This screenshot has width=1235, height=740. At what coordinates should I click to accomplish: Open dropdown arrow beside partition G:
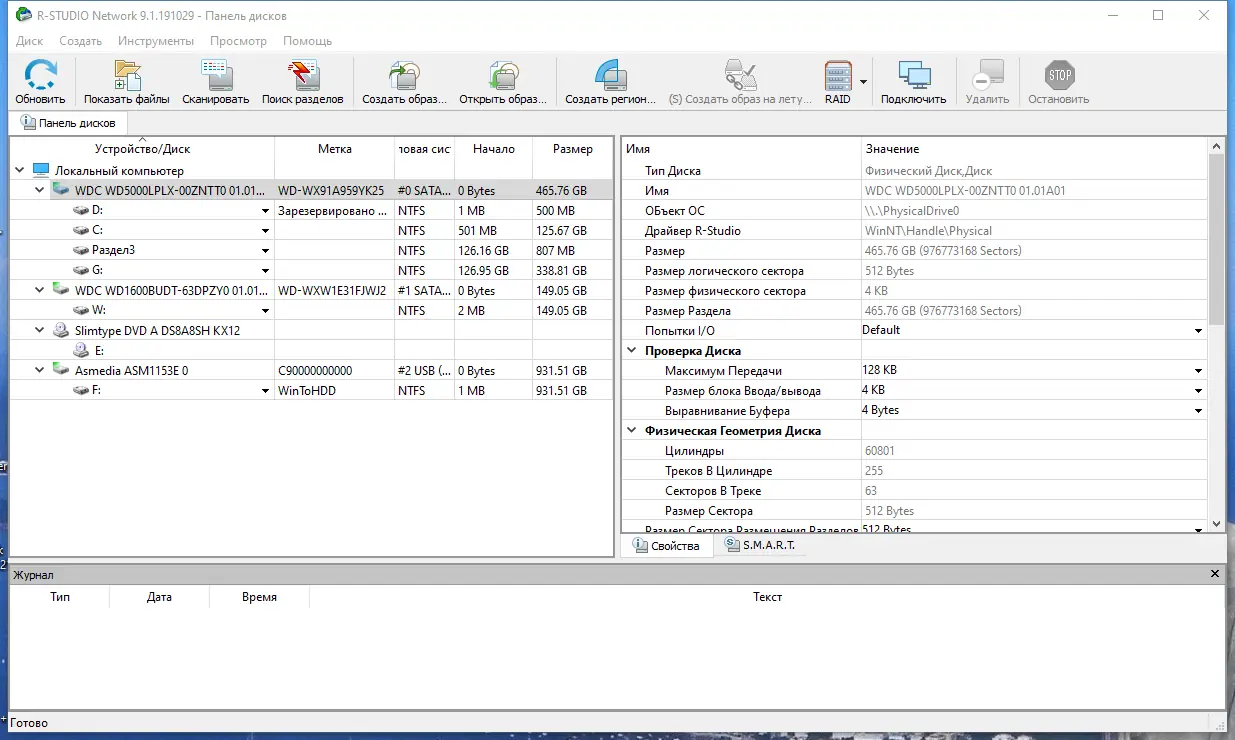[x=266, y=271]
